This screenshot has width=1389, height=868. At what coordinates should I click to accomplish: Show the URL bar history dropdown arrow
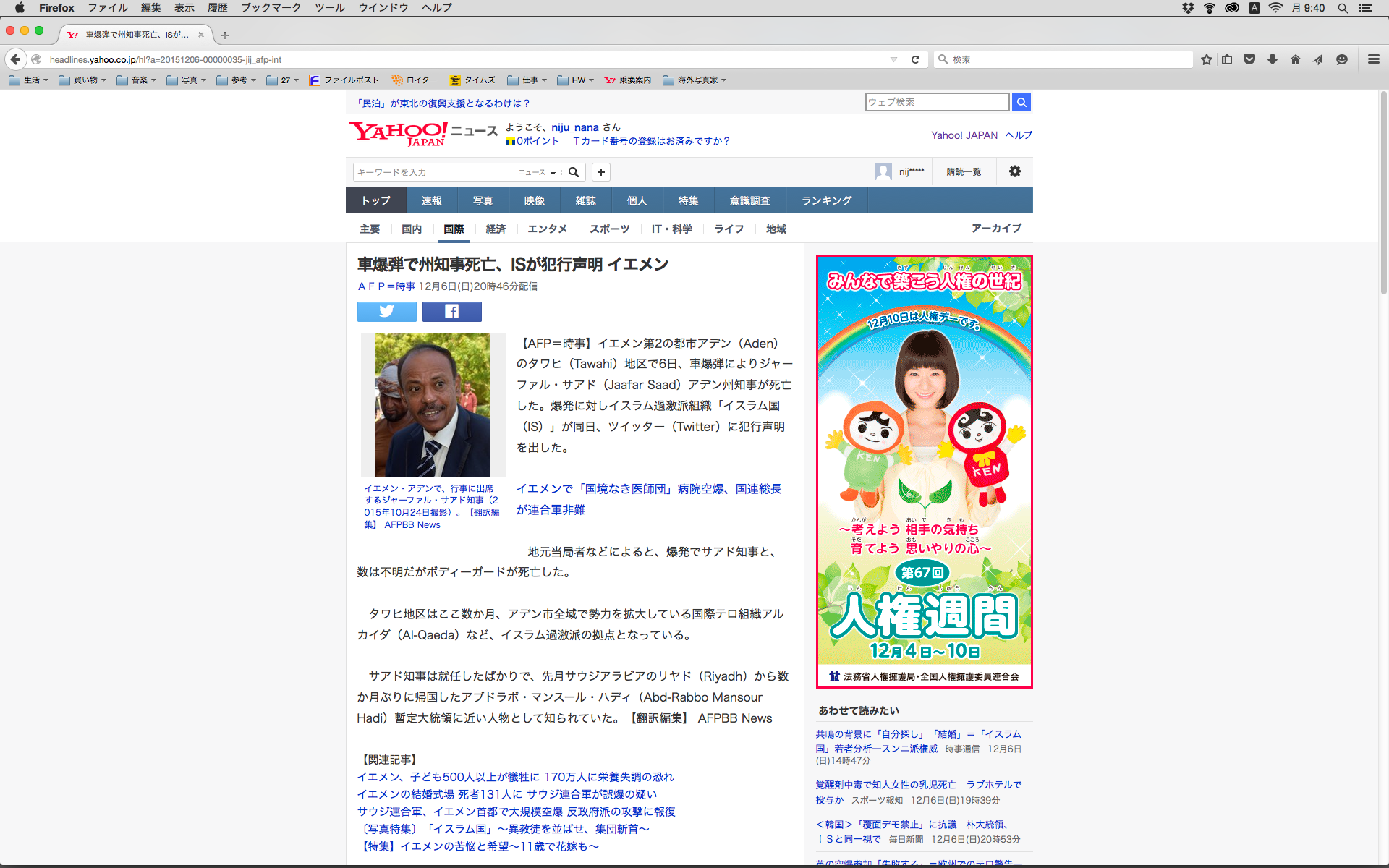[893, 59]
